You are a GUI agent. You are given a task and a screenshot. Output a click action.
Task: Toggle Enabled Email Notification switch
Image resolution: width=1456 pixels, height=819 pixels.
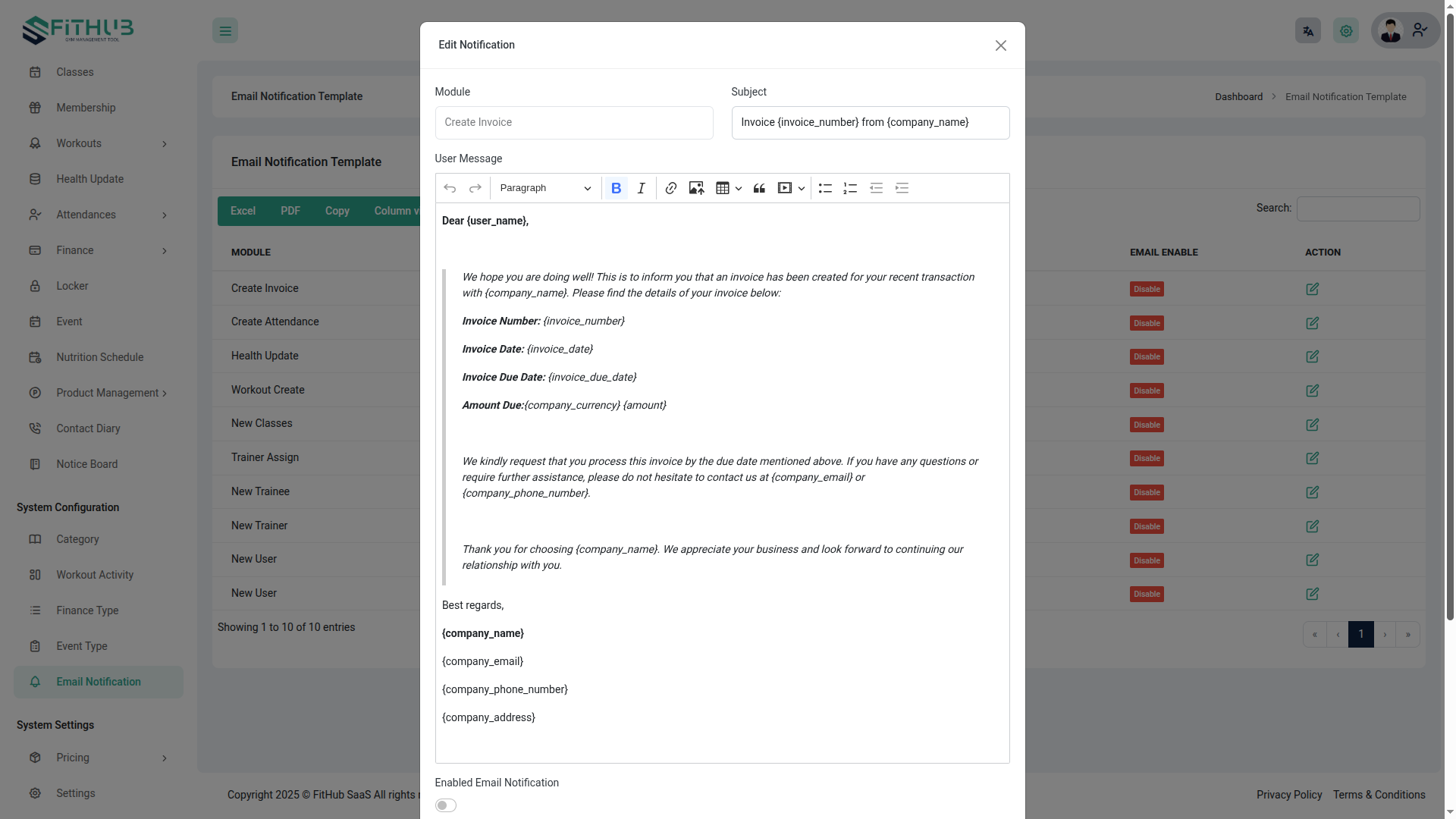446,805
